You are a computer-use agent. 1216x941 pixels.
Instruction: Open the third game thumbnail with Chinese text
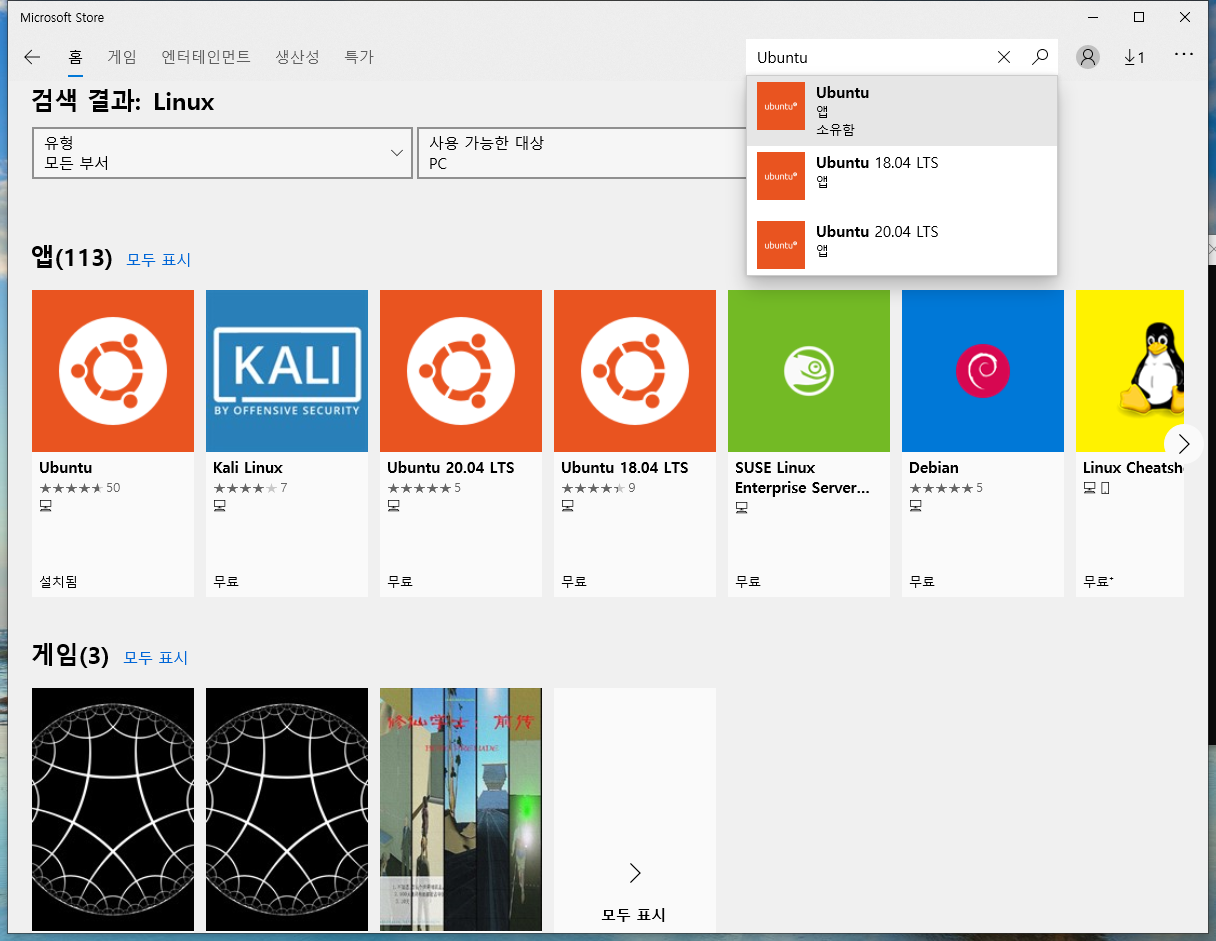461,809
